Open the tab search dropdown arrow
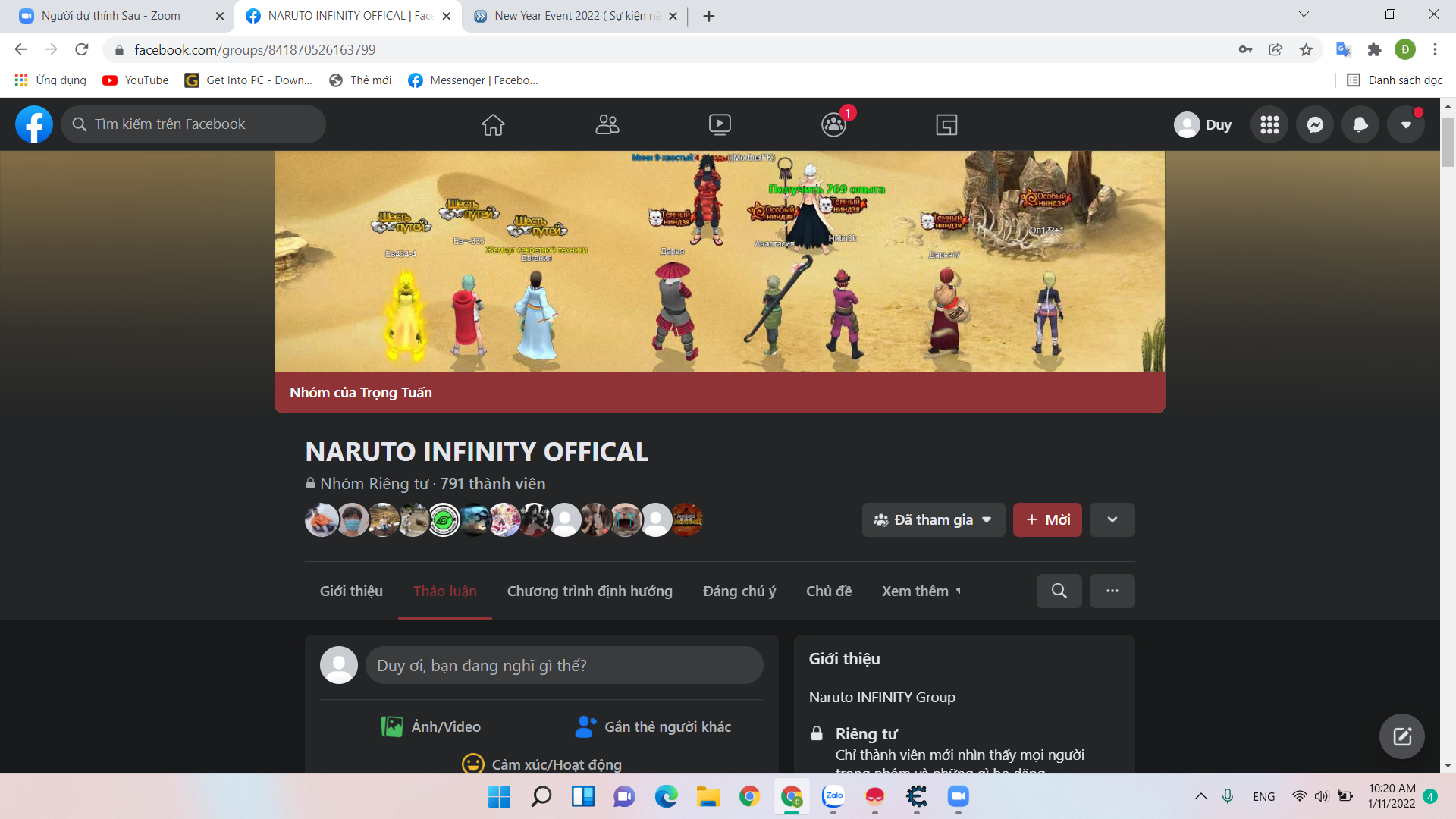 point(1304,14)
